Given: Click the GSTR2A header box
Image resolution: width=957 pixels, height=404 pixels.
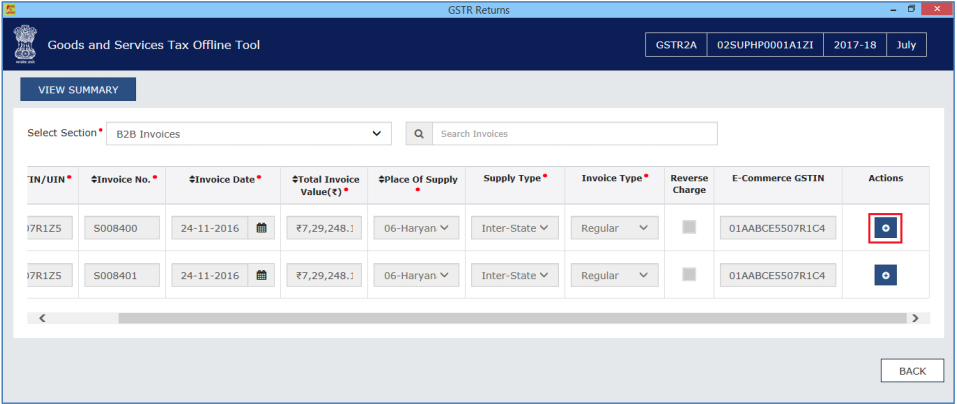Looking at the screenshot, I should 676,45.
